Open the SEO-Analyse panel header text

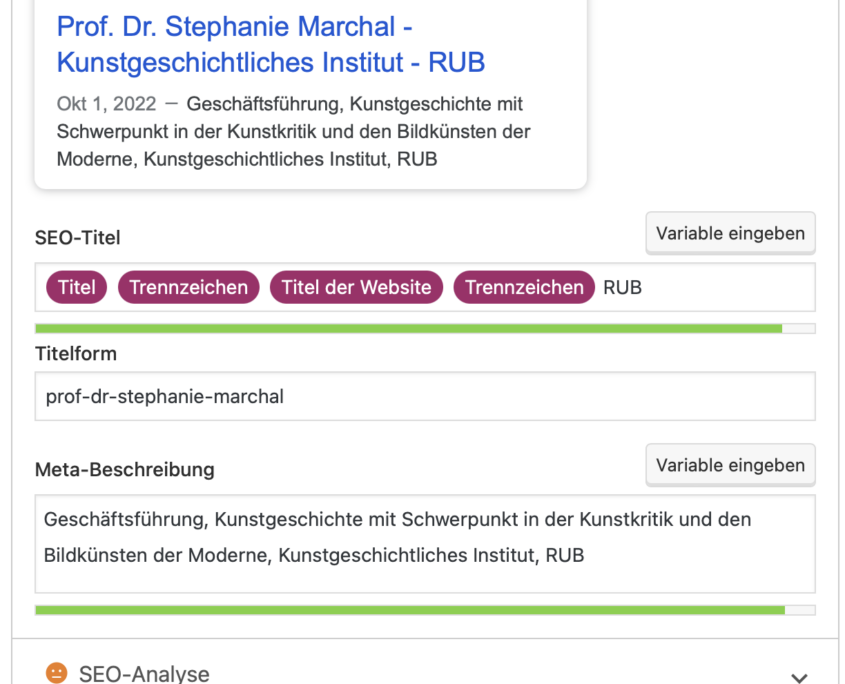[144, 674]
